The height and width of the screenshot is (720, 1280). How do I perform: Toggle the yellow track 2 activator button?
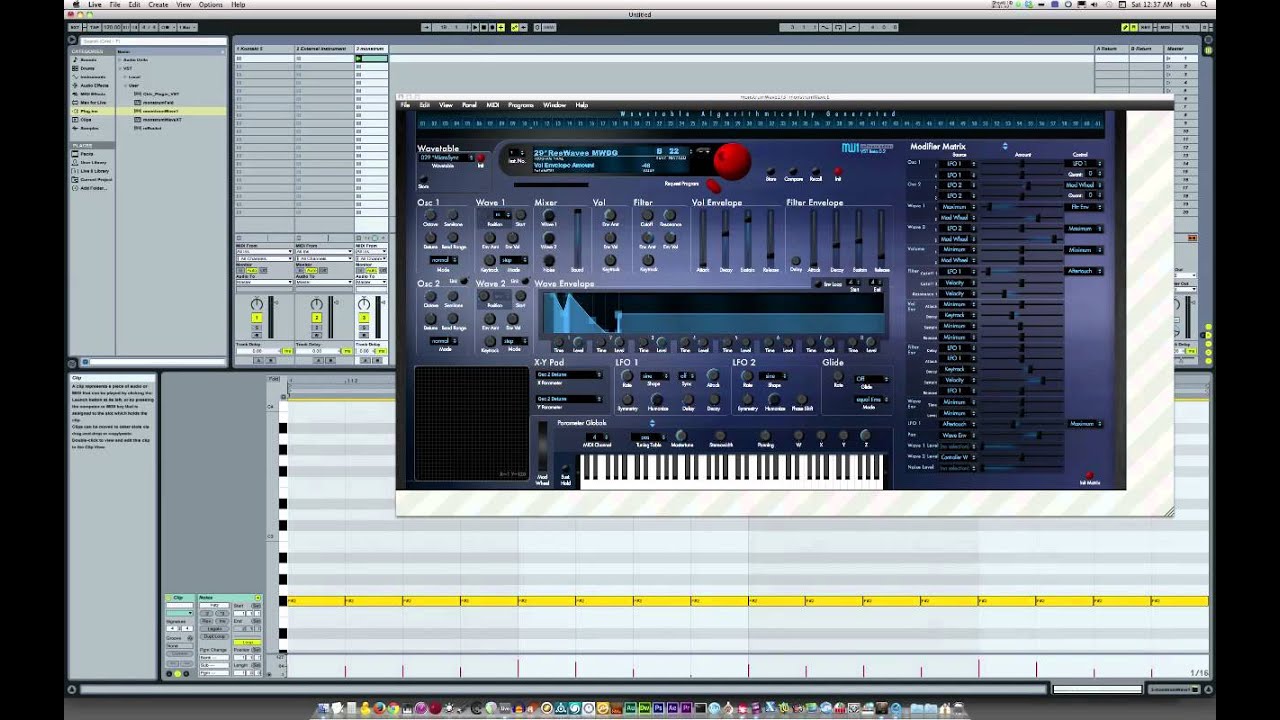317,318
